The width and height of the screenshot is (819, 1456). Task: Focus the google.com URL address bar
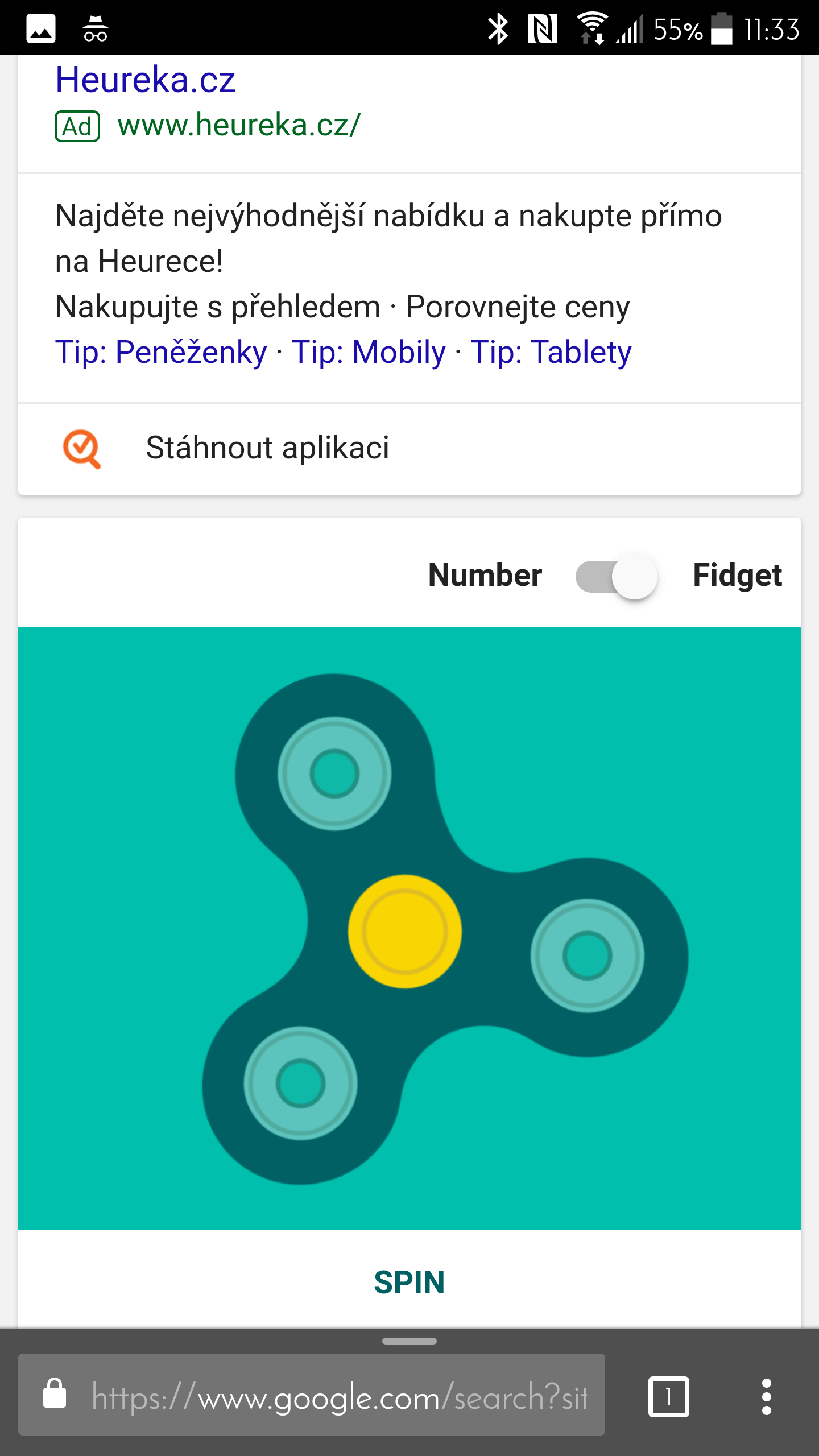coord(312,1394)
